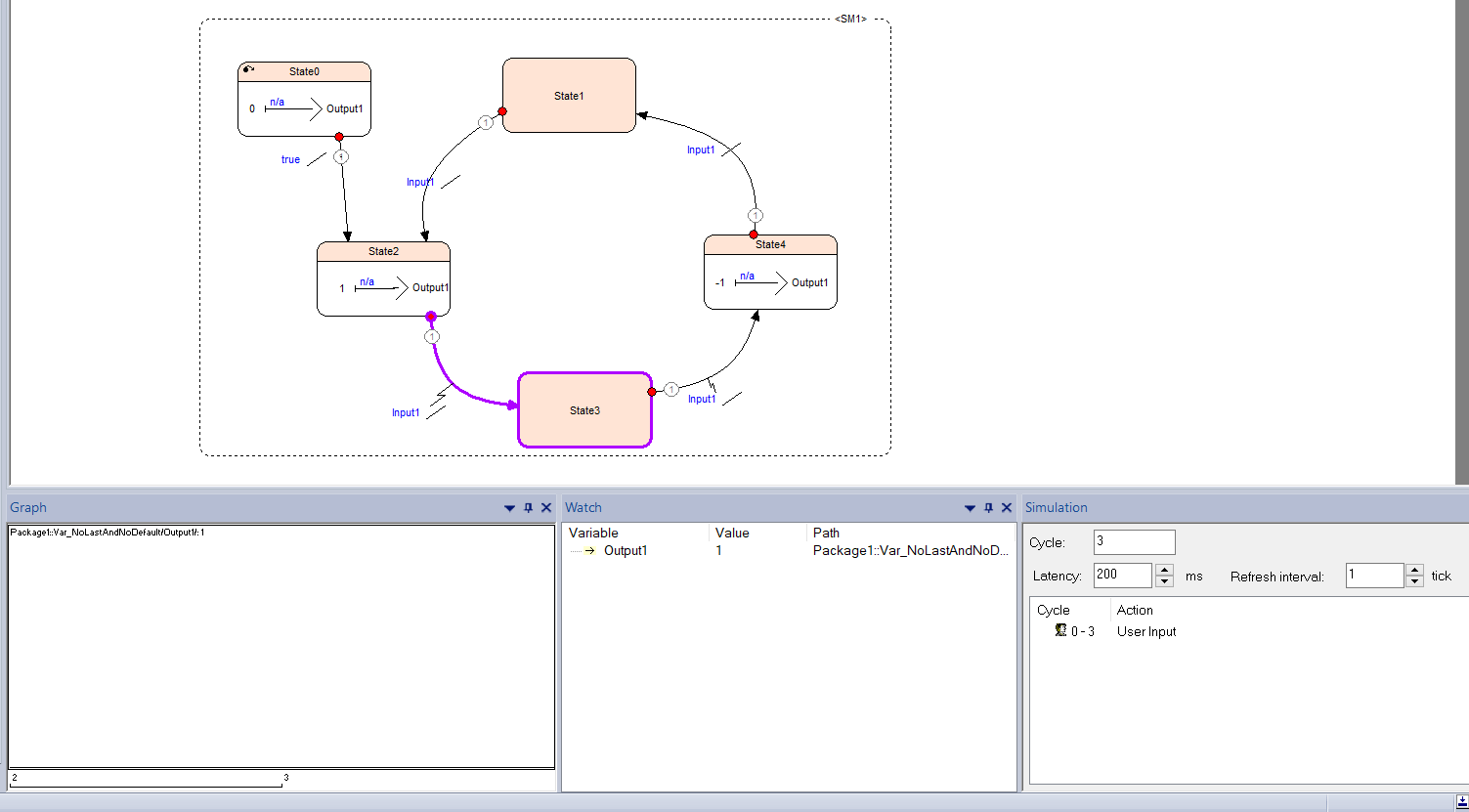This screenshot has width=1469, height=812.
Task: Select the State4 node title
Action: click(770, 244)
